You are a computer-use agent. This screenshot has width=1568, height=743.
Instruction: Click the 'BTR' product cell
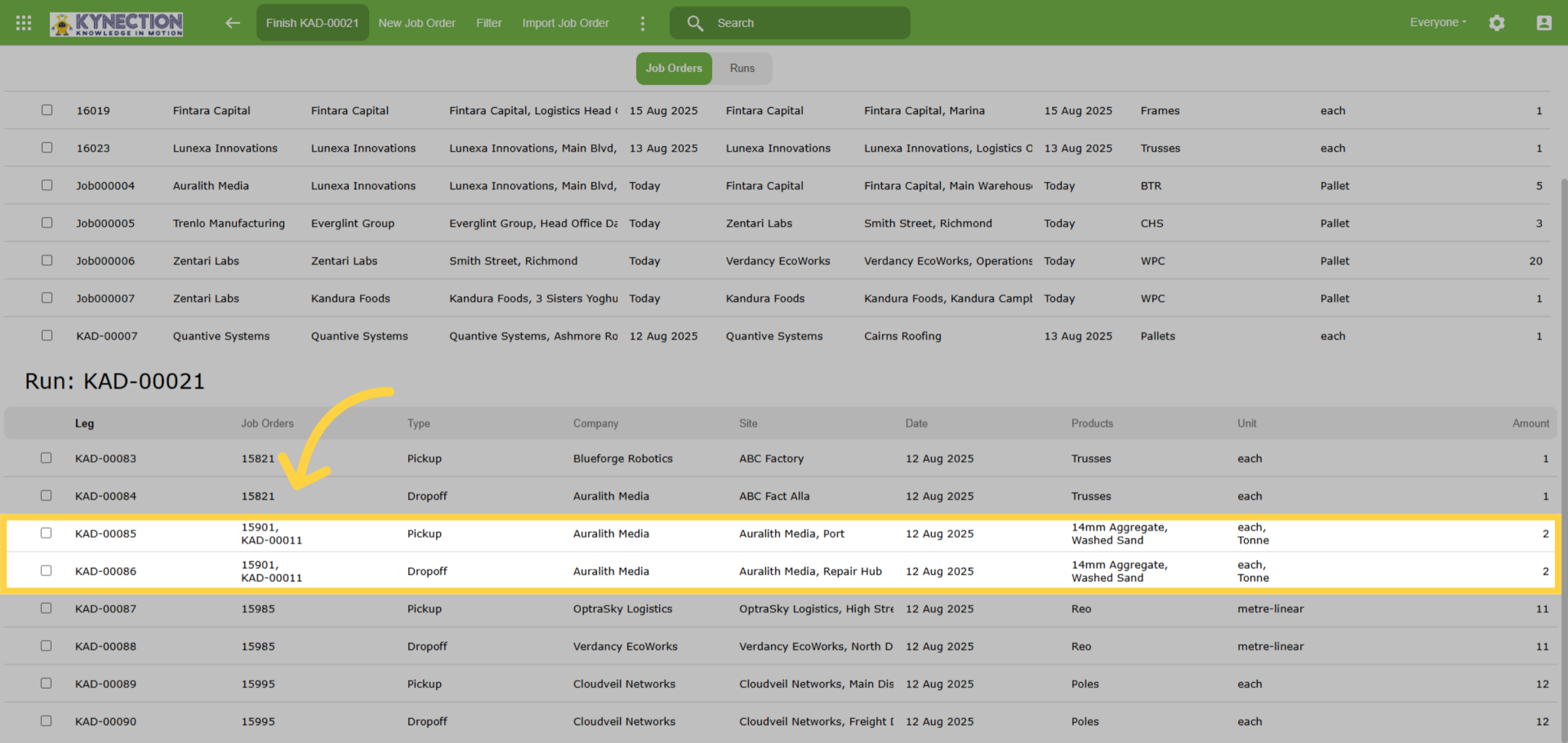[x=1151, y=186]
